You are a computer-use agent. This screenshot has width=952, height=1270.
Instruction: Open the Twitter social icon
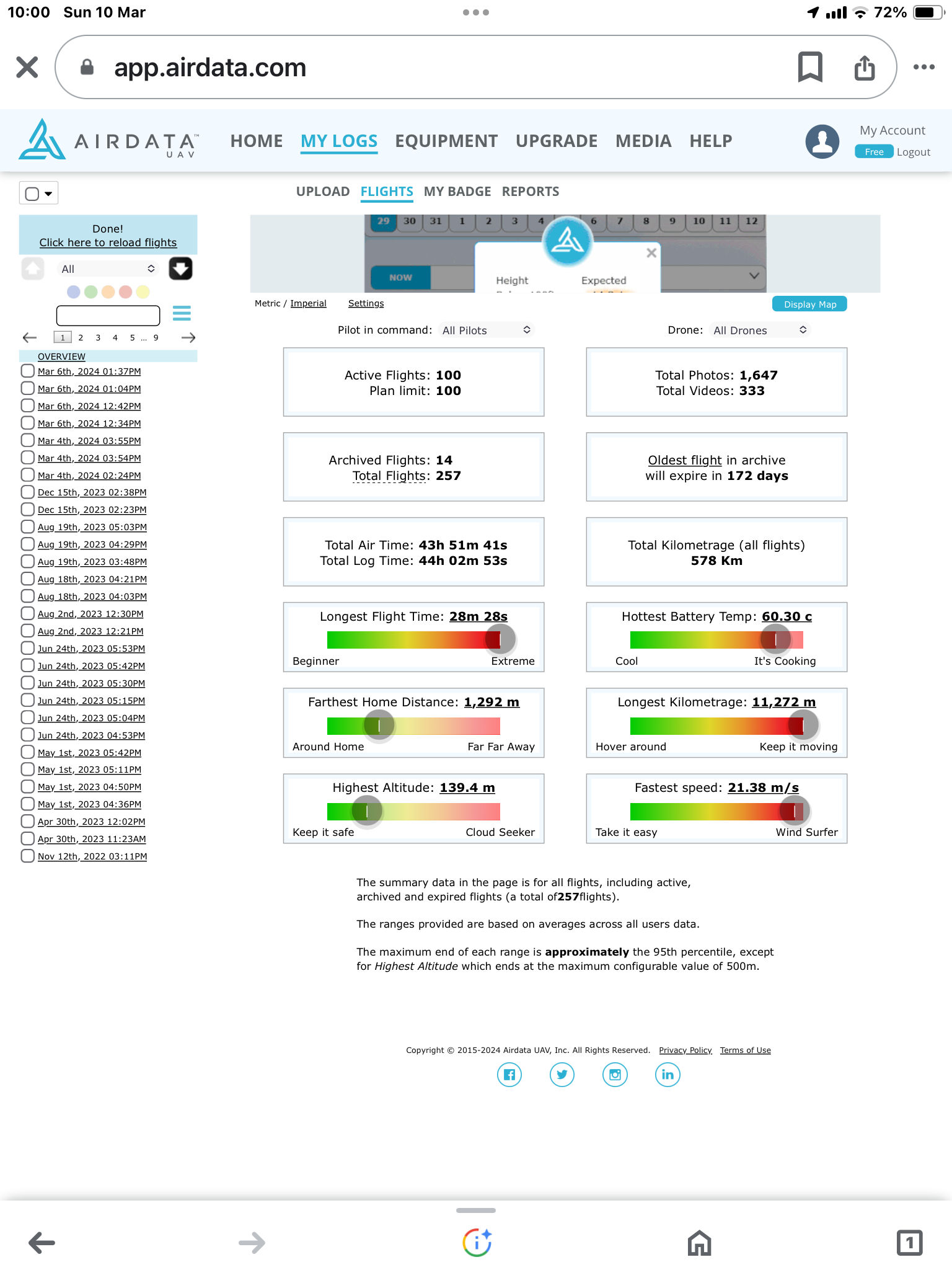(562, 1075)
